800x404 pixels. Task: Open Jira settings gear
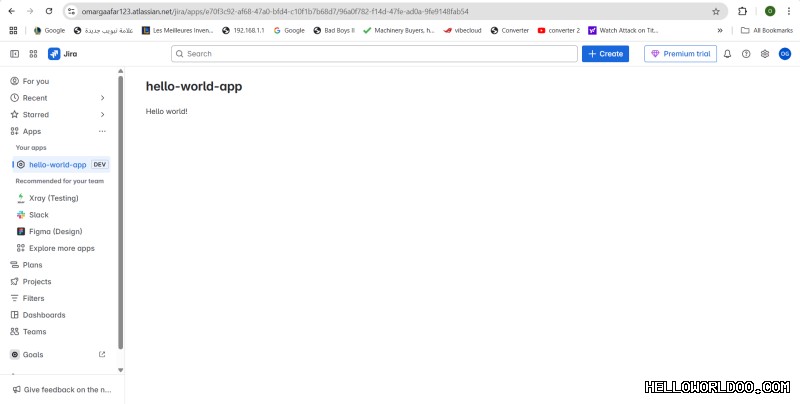pos(765,54)
